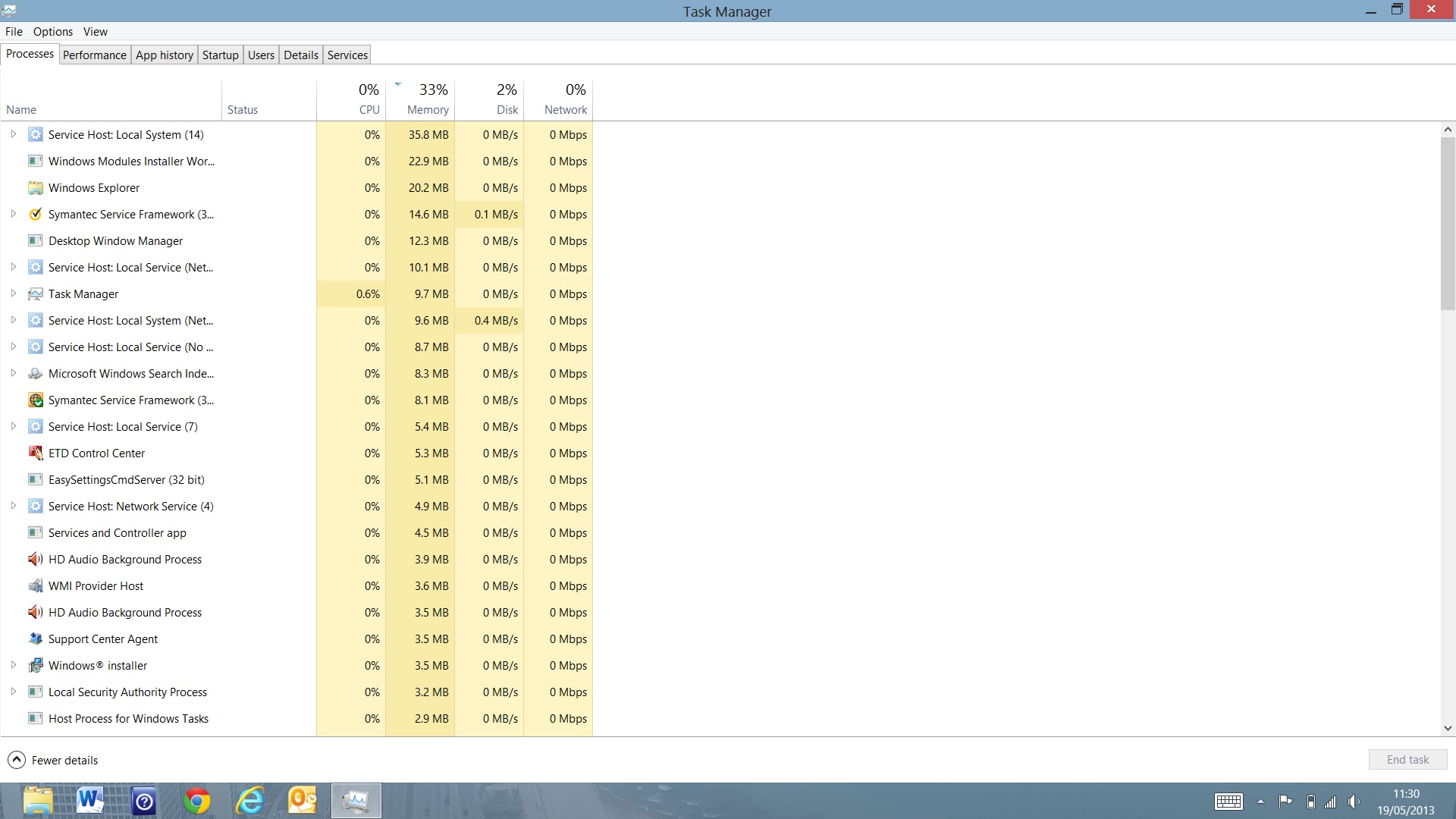Expand Service Host: Local System (Net...) row
1456x819 pixels.
[13, 320]
